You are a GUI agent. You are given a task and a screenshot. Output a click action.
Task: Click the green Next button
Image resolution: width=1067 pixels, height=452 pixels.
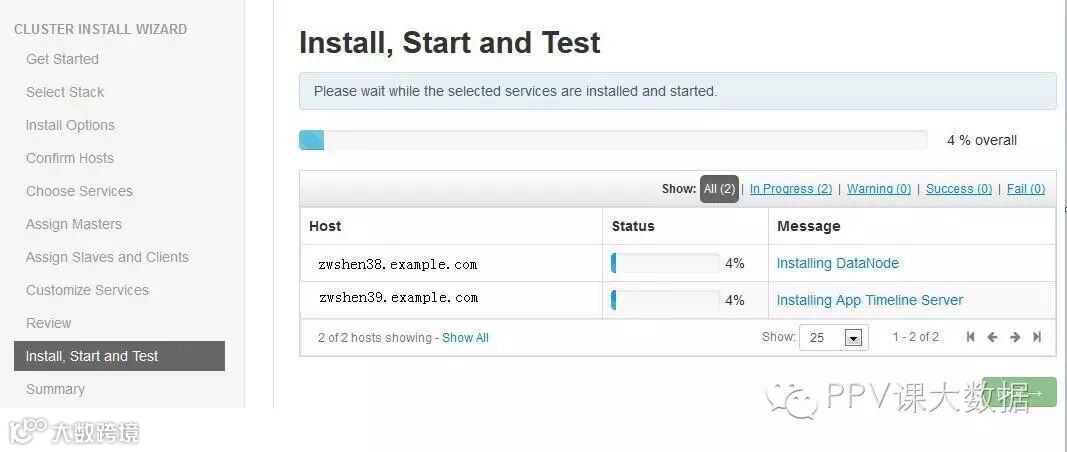click(x=1019, y=392)
